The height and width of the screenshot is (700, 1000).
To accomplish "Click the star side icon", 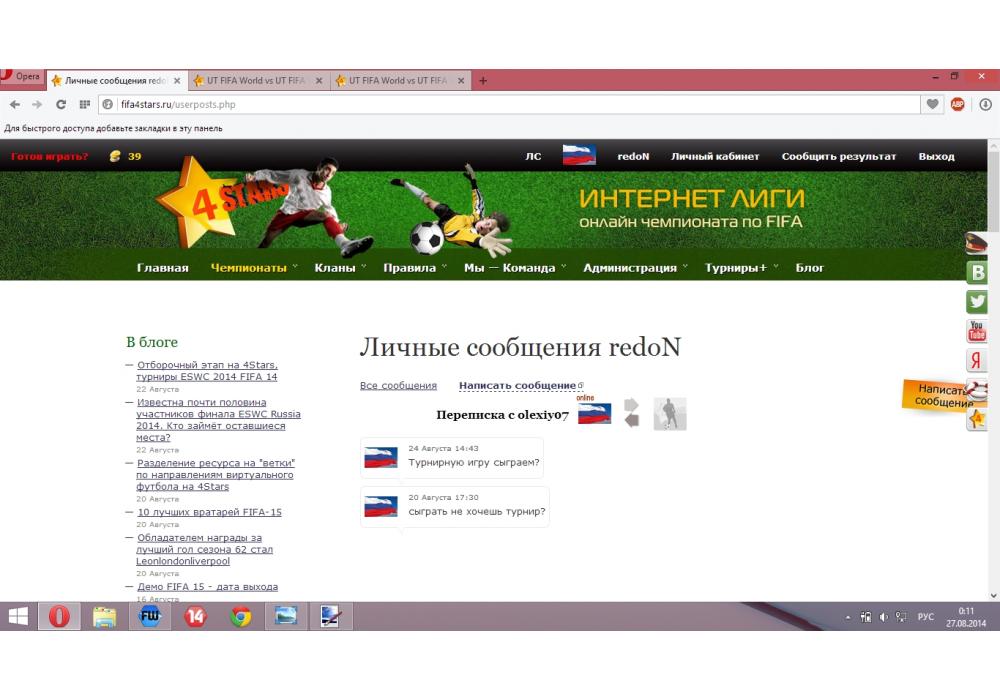I will [977, 419].
